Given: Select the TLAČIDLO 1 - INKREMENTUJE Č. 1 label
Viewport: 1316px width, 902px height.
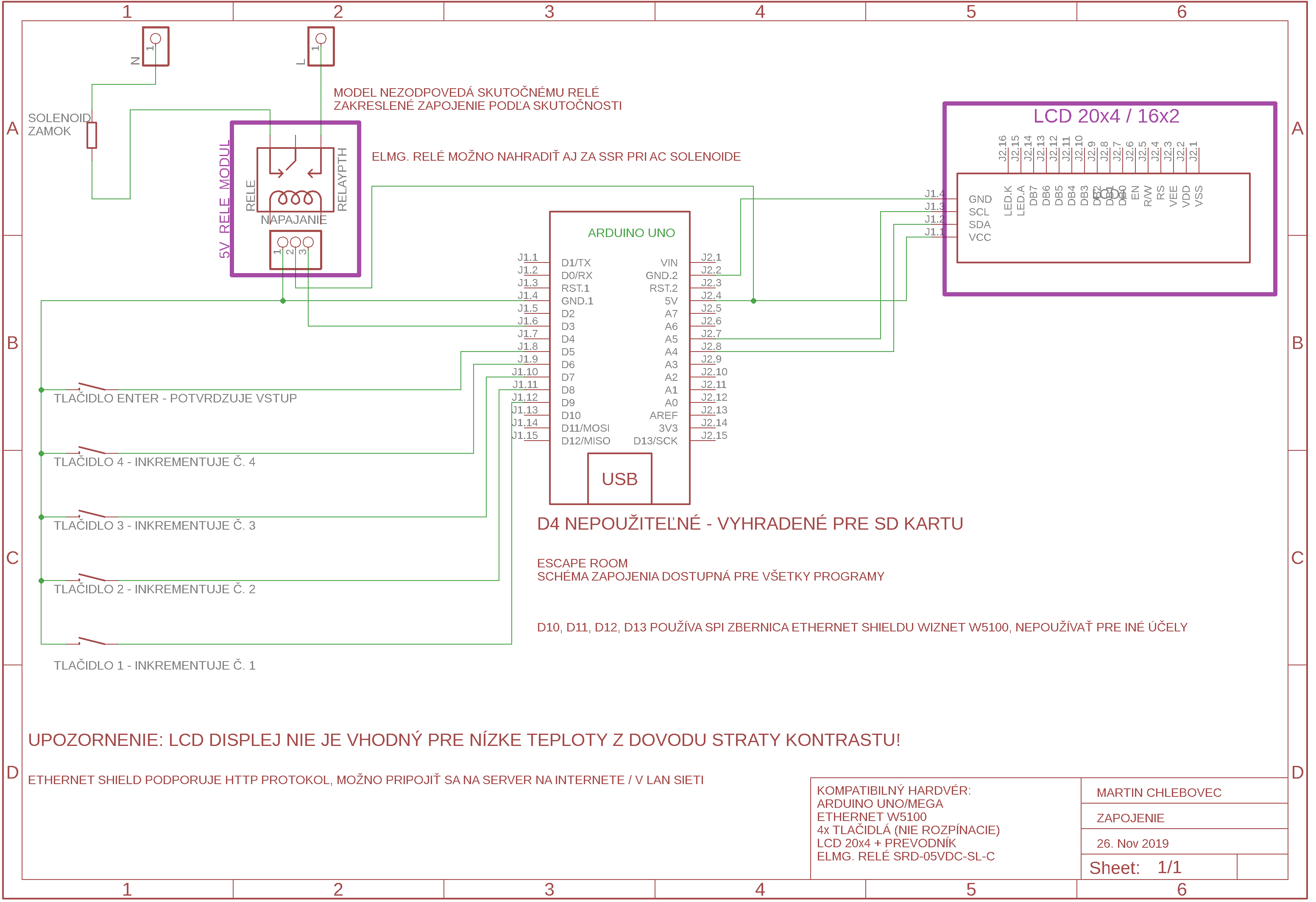Looking at the screenshot, I should point(155,665).
